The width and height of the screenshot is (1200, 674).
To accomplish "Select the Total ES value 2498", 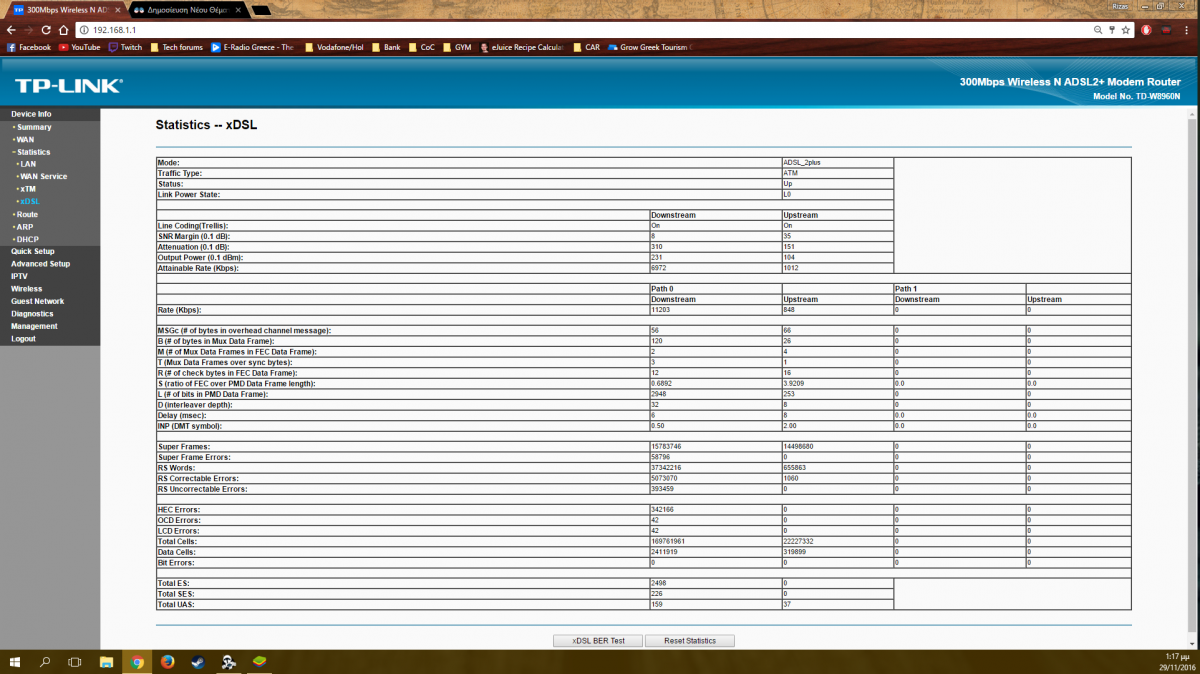I will (x=660, y=582).
